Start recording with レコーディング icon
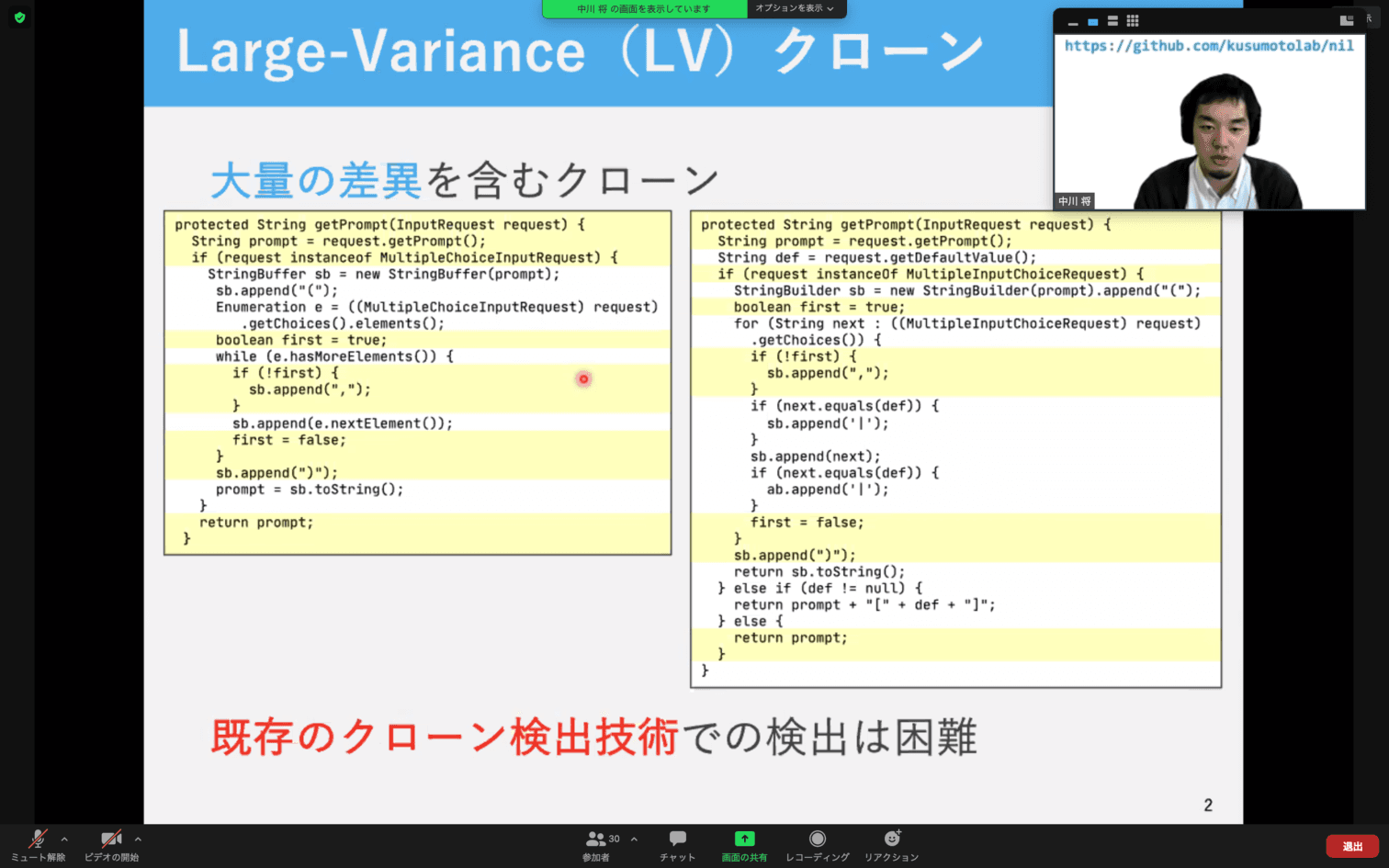 point(817,839)
